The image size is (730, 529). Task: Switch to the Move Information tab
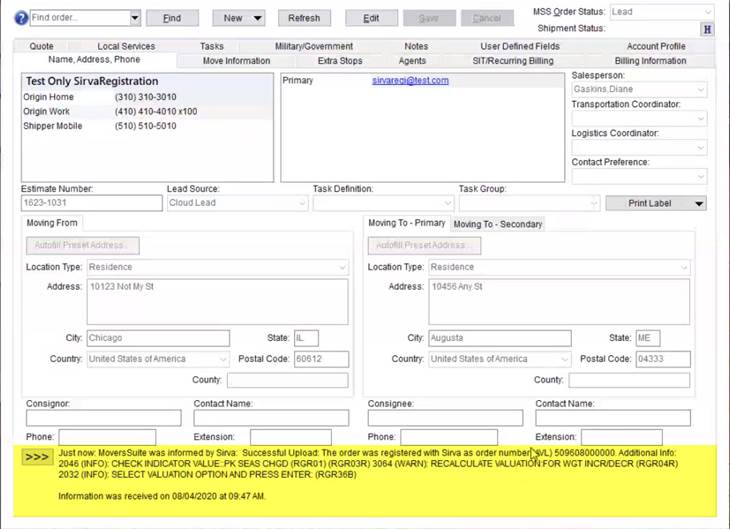click(x=236, y=61)
